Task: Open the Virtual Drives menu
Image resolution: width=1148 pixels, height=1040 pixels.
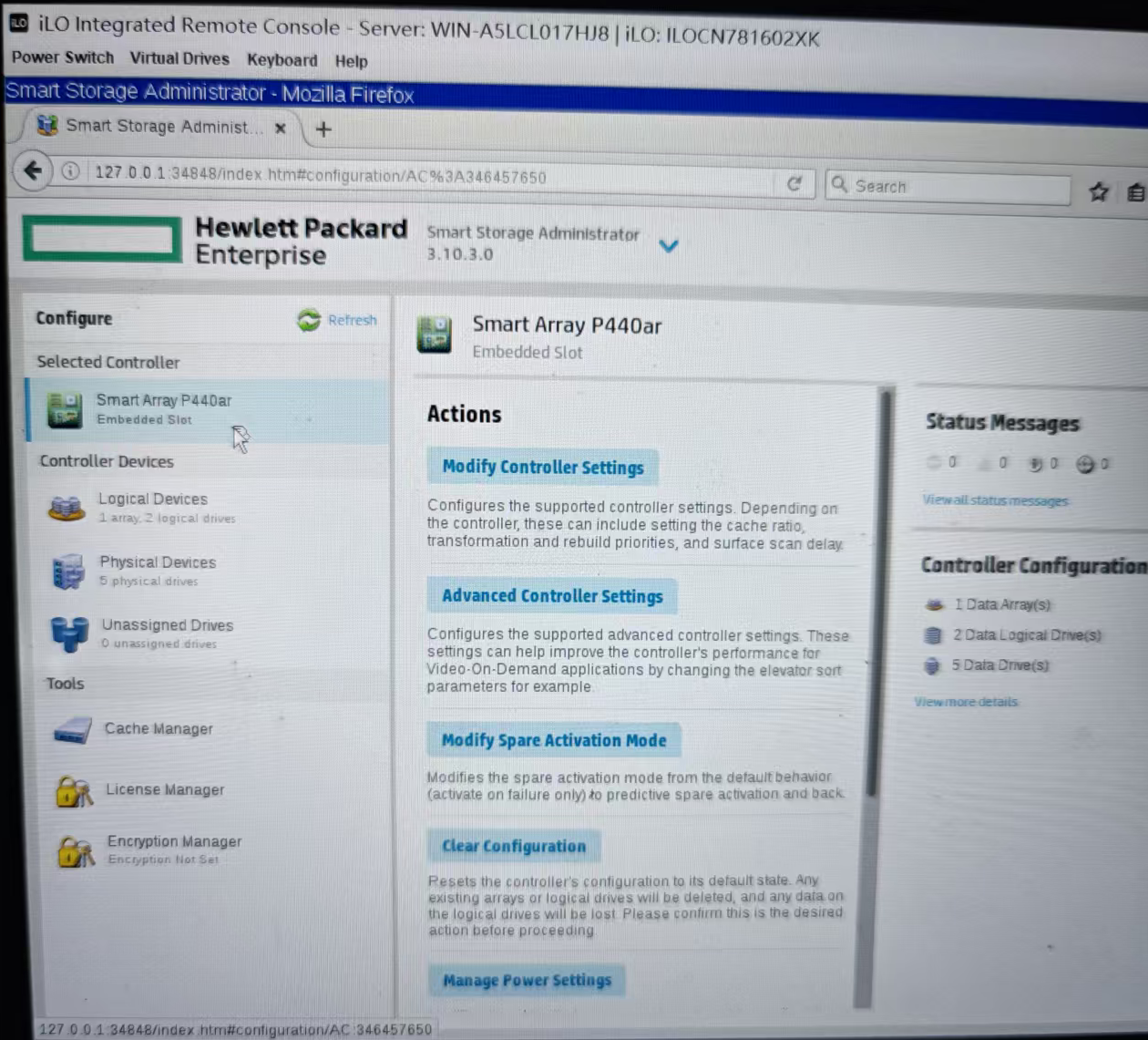Action: click(x=179, y=58)
